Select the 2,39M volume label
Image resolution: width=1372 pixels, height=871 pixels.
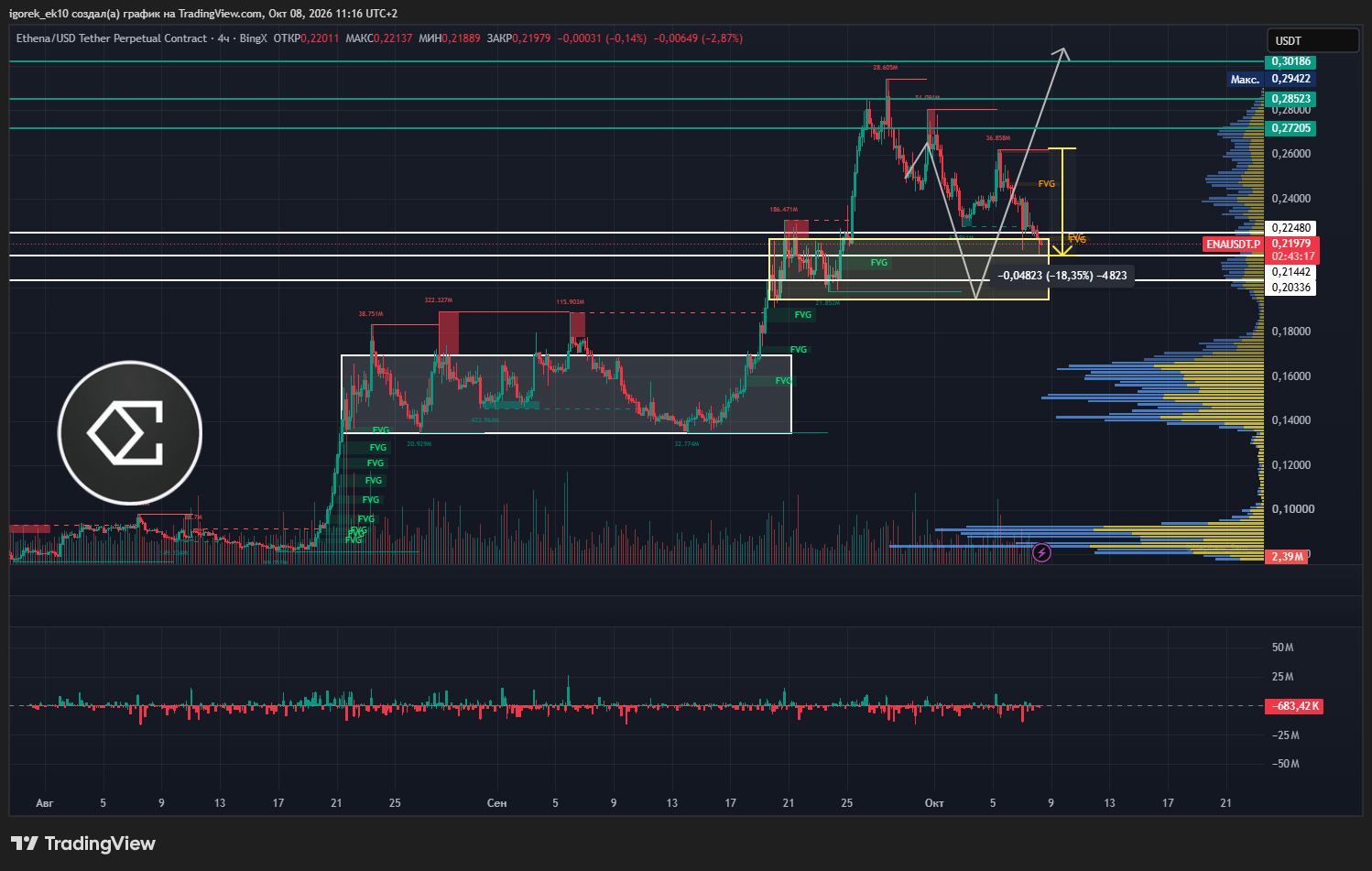click(x=1287, y=557)
